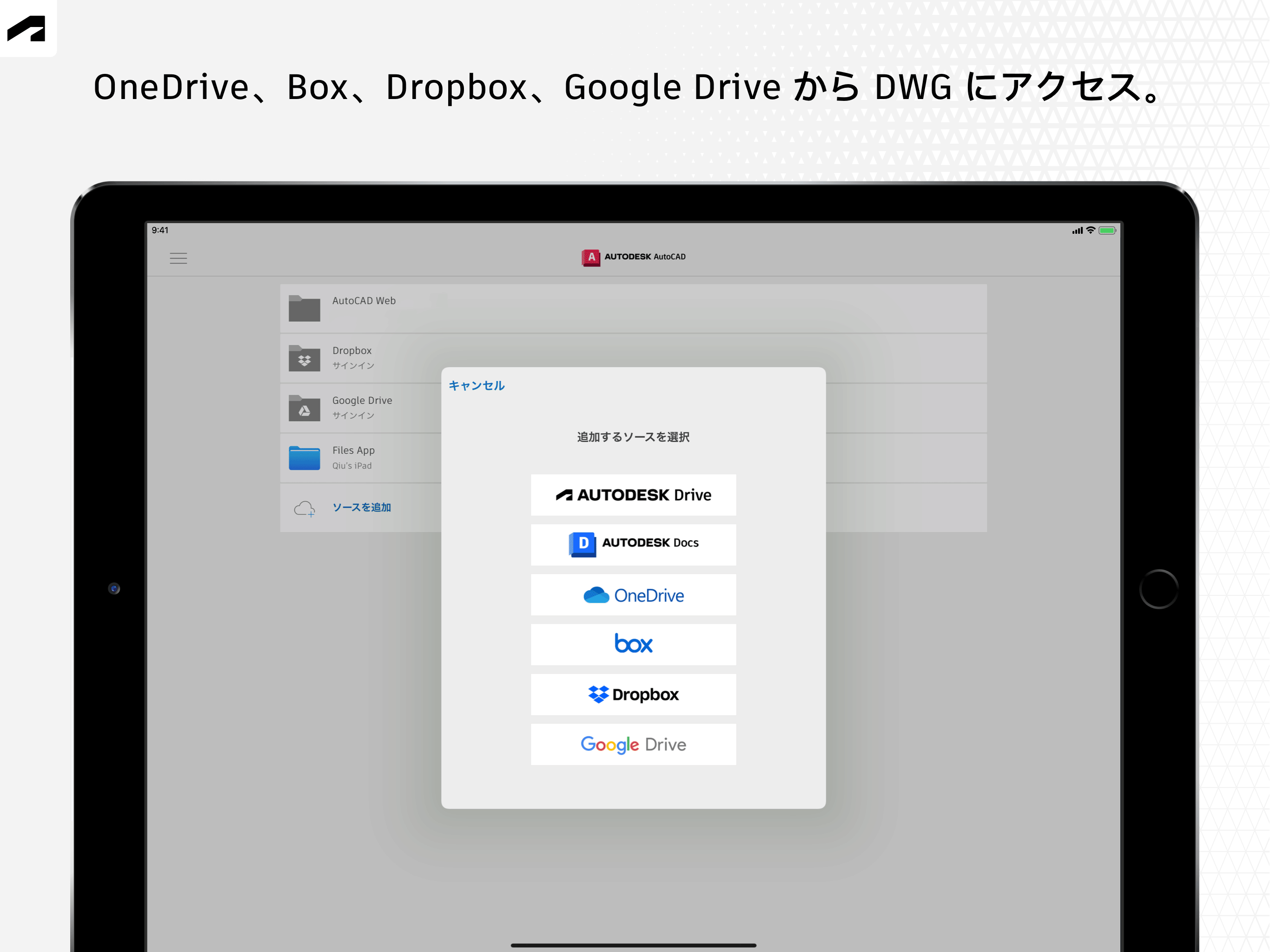This screenshot has width=1270, height=952.
Task: Tap キャンセル to dismiss the dialog
Action: click(x=476, y=385)
